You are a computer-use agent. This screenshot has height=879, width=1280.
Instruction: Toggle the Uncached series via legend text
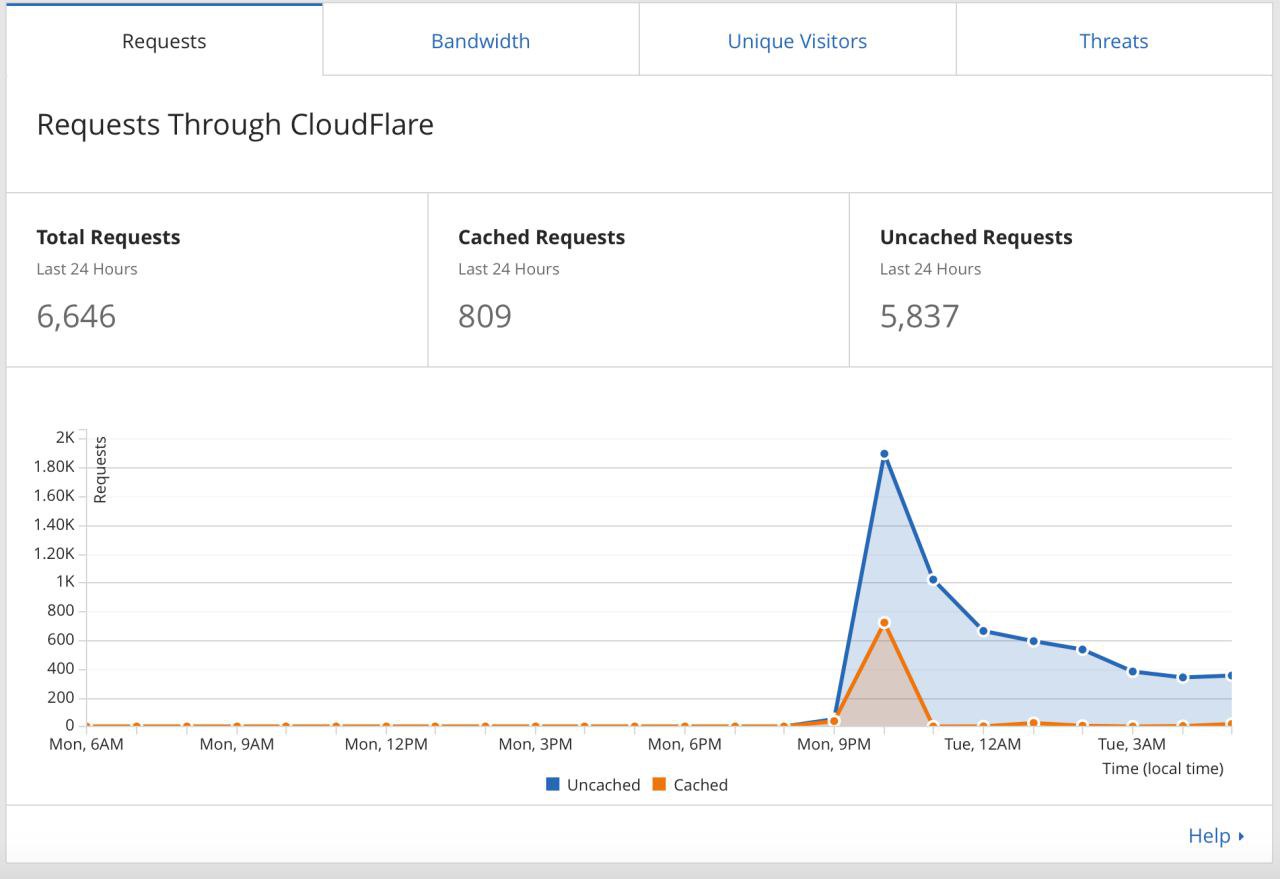coord(603,785)
